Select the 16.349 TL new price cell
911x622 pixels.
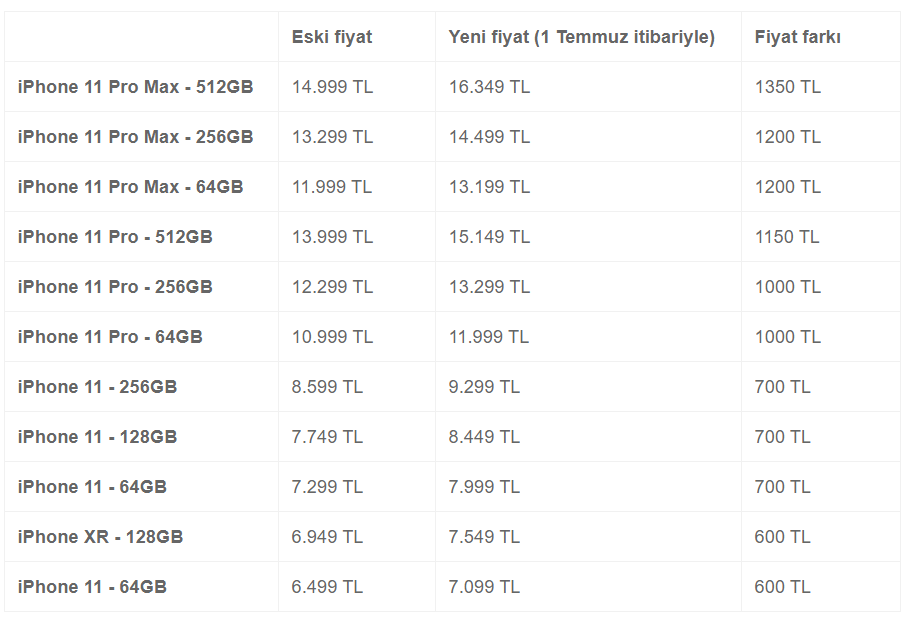pyautogui.click(x=489, y=87)
